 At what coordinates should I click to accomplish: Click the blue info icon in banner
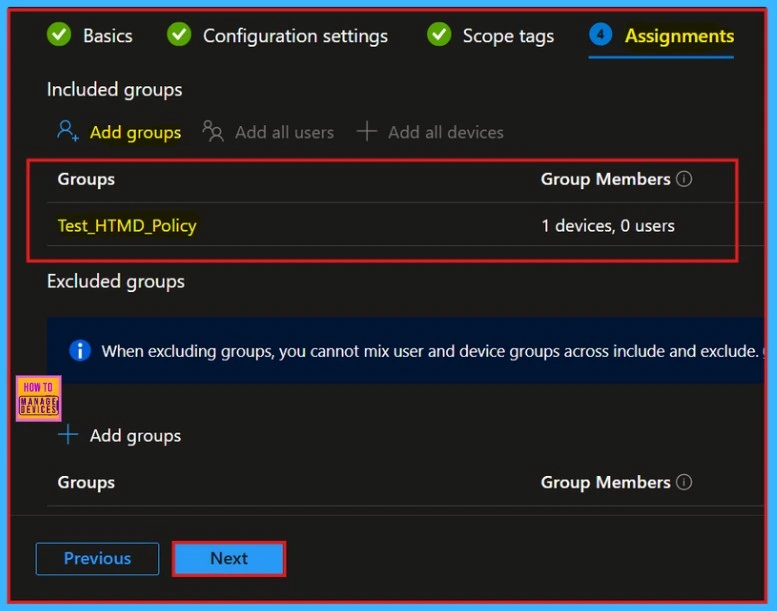[80, 351]
